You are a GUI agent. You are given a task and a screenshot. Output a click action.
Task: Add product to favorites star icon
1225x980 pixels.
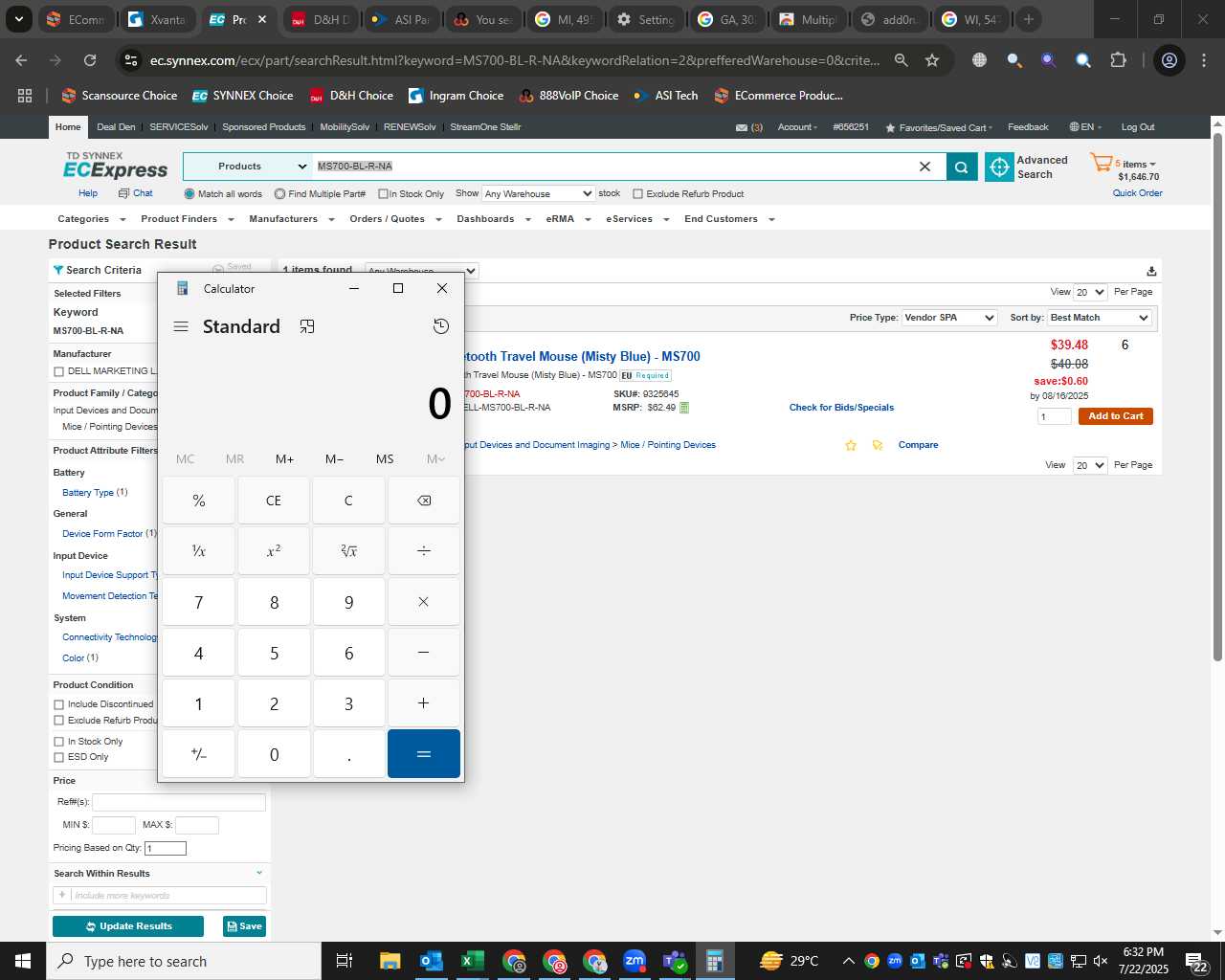point(851,445)
